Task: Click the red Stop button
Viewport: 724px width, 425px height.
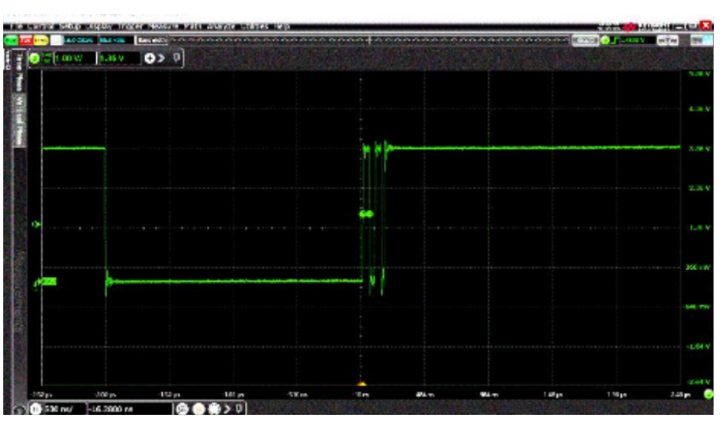Action: coord(25,41)
